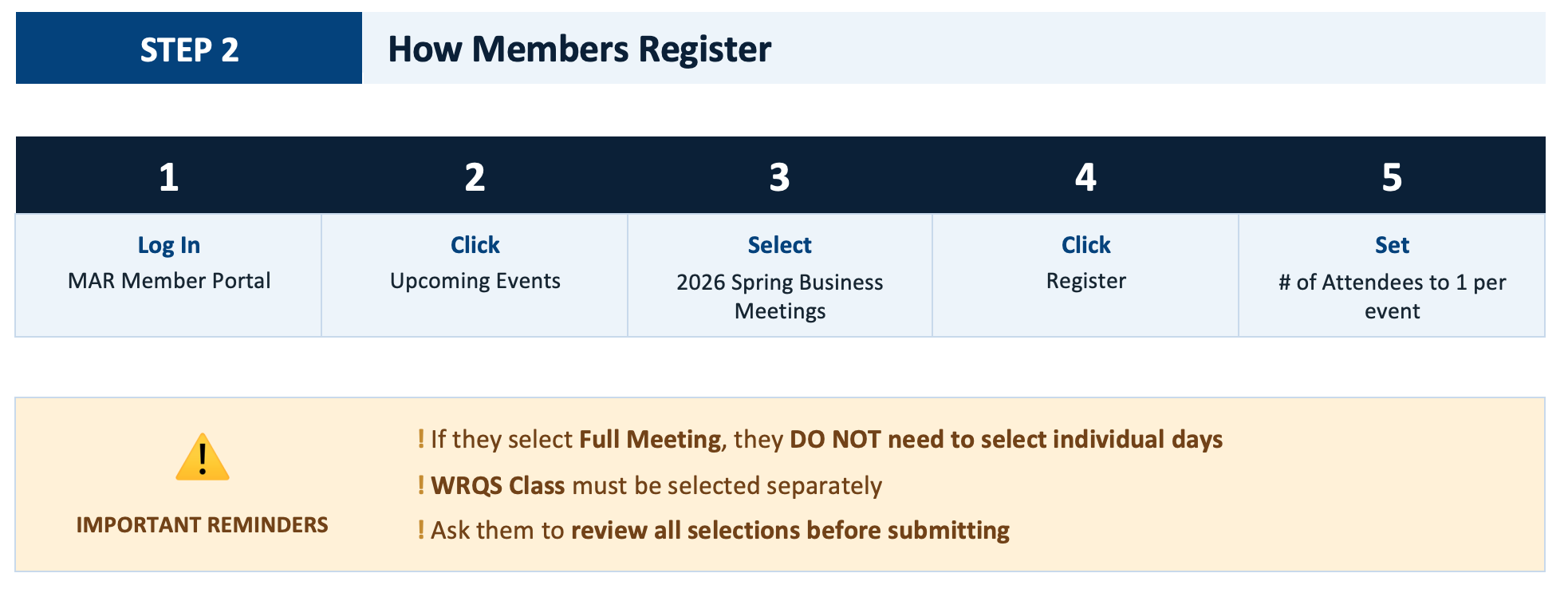
Task: Select step number 3 in the header
Action: tap(779, 177)
